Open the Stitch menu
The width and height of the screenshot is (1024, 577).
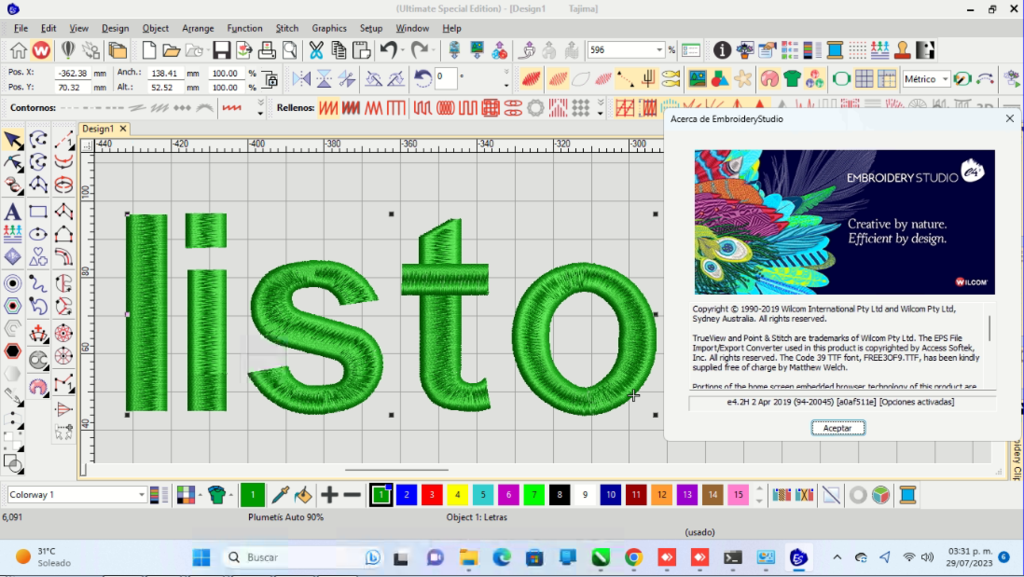coord(287,28)
